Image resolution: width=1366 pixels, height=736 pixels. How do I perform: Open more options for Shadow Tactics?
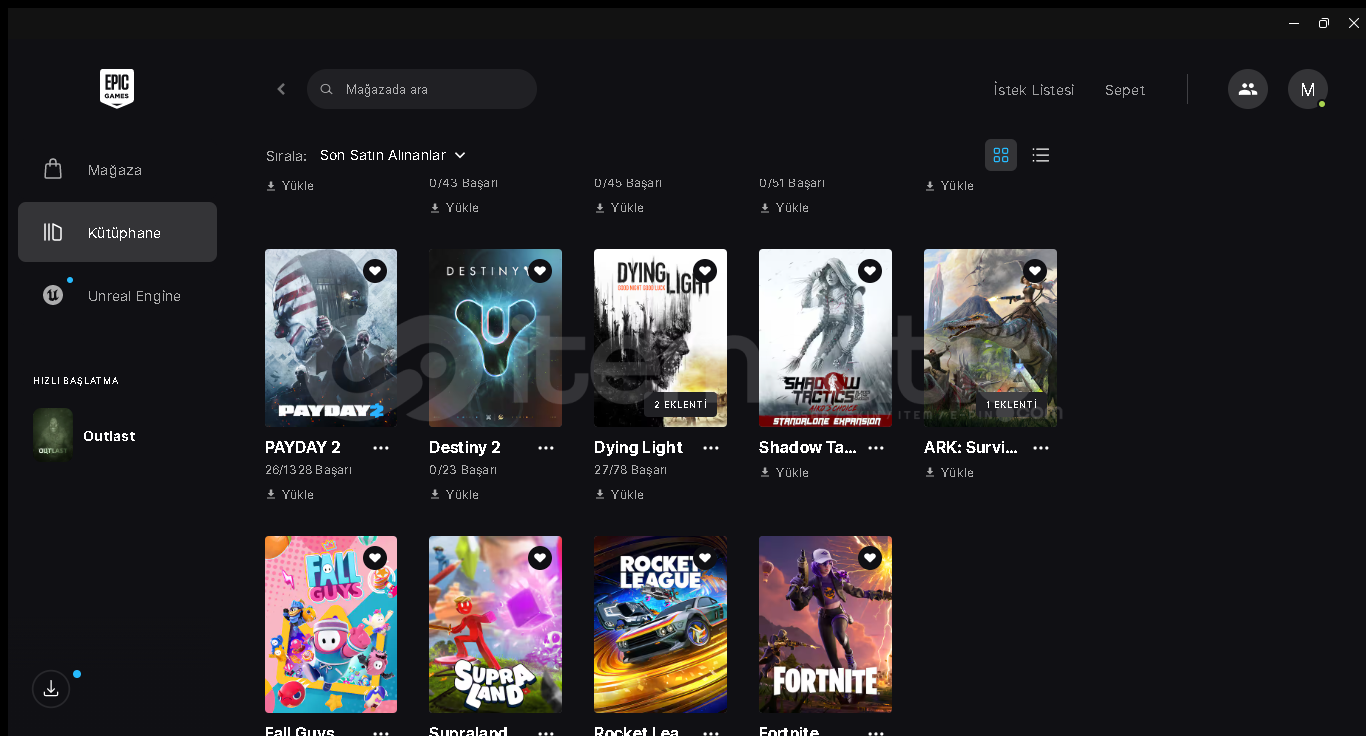pos(876,448)
